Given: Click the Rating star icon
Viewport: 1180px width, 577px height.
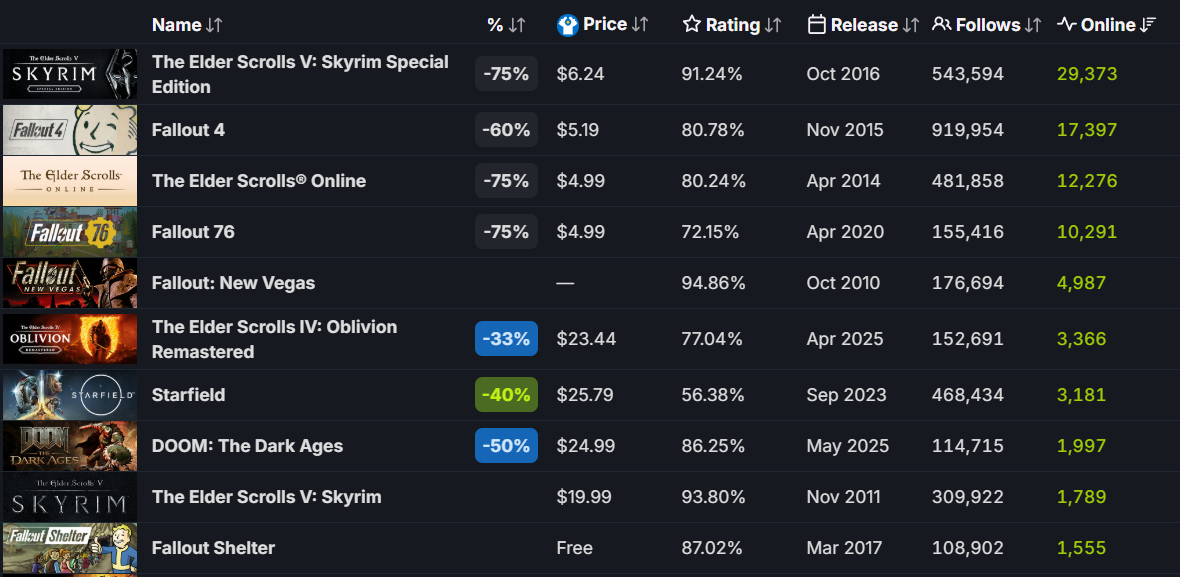Looking at the screenshot, I should (x=692, y=25).
